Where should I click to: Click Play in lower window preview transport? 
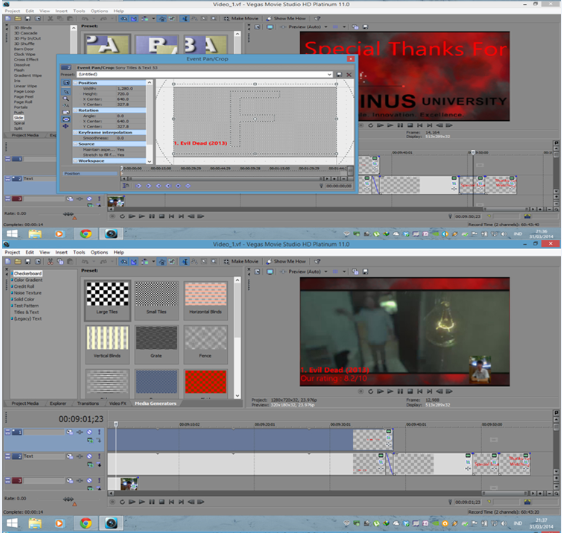(390, 391)
